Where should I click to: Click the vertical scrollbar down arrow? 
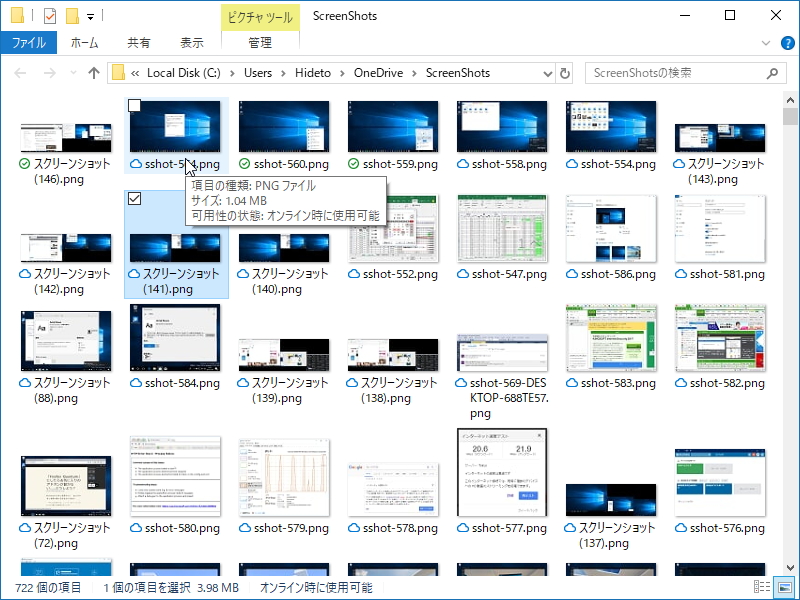coord(789,565)
